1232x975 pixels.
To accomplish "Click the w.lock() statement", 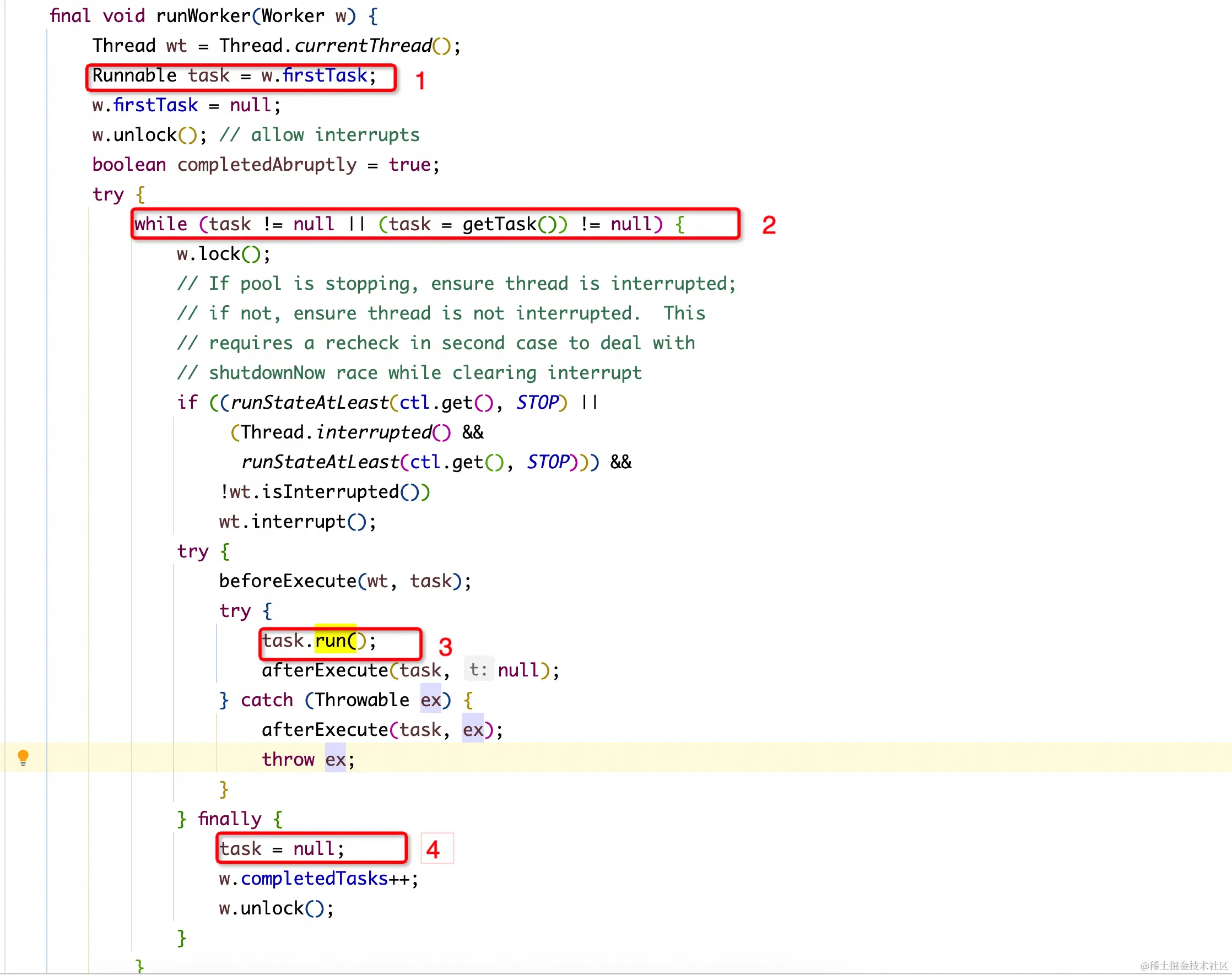I will 223,253.
